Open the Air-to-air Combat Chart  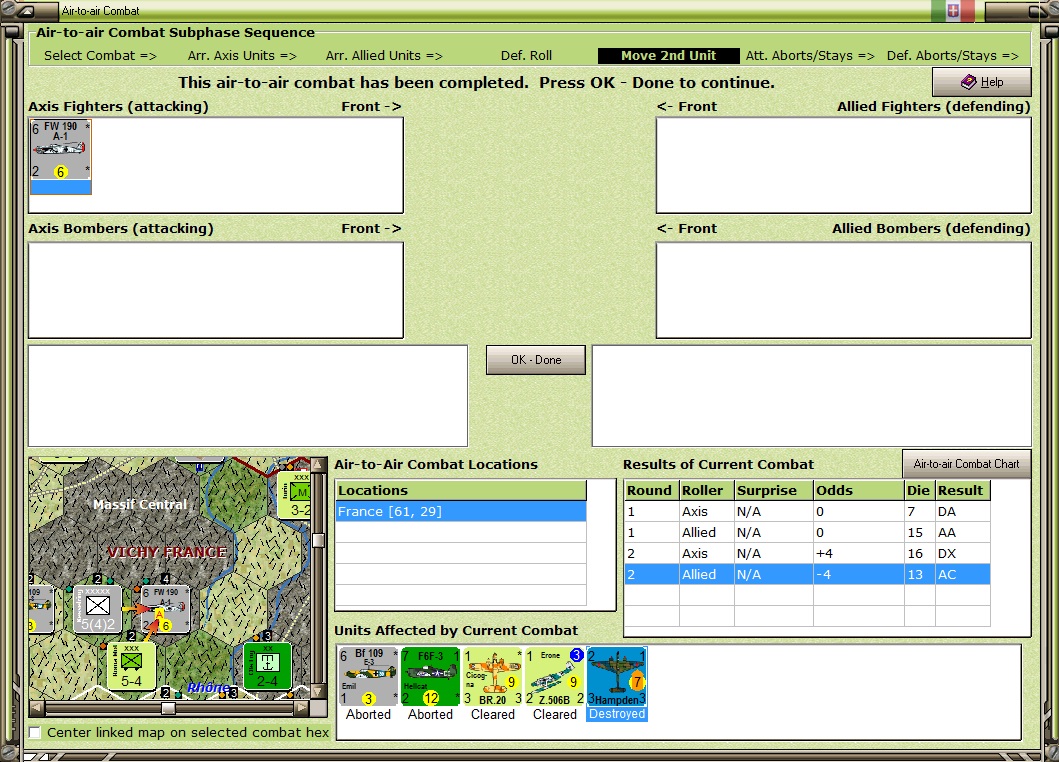(966, 464)
